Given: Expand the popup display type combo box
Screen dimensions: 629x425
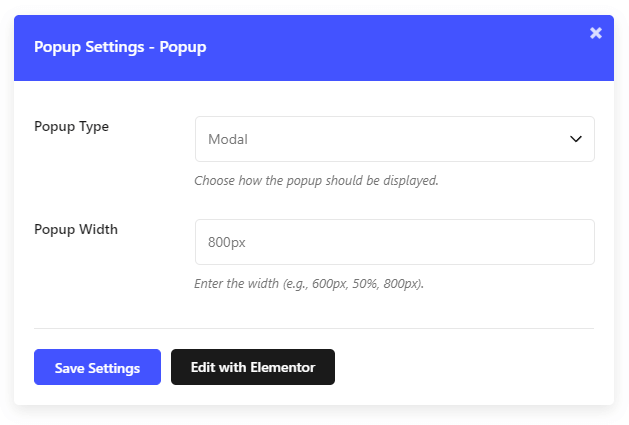Looking at the screenshot, I should pyautogui.click(x=395, y=139).
